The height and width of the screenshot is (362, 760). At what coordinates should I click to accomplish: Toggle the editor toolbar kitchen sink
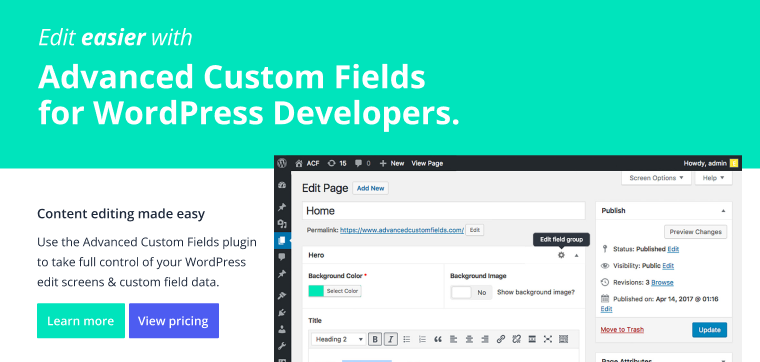563,339
